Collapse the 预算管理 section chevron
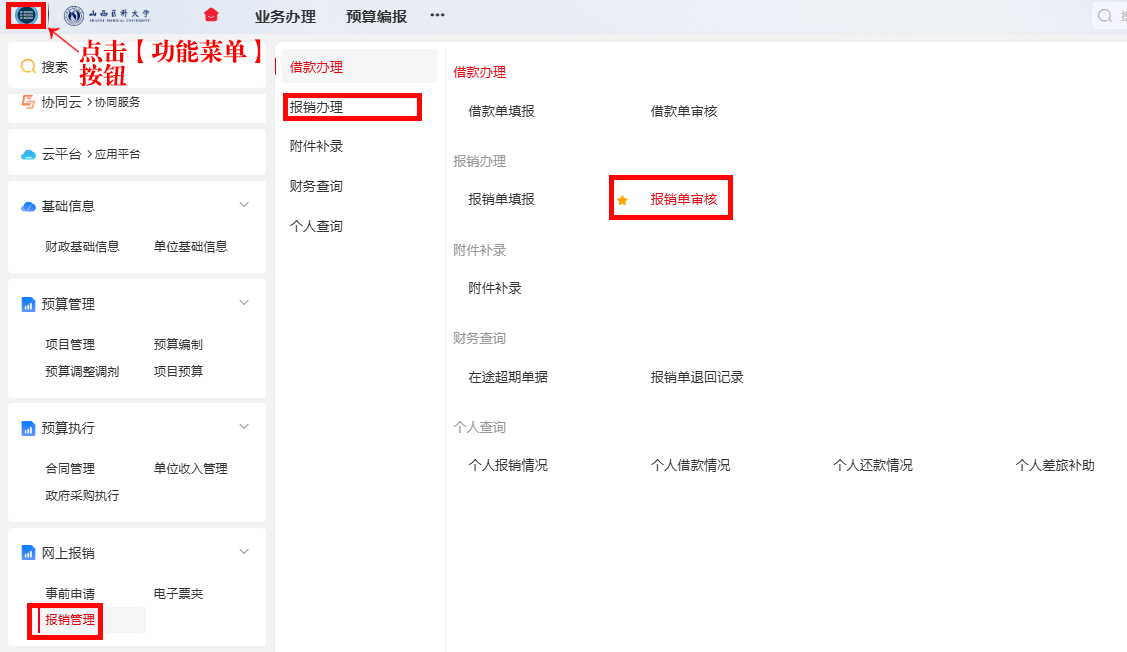1127x652 pixels. [x=243, y=303]
